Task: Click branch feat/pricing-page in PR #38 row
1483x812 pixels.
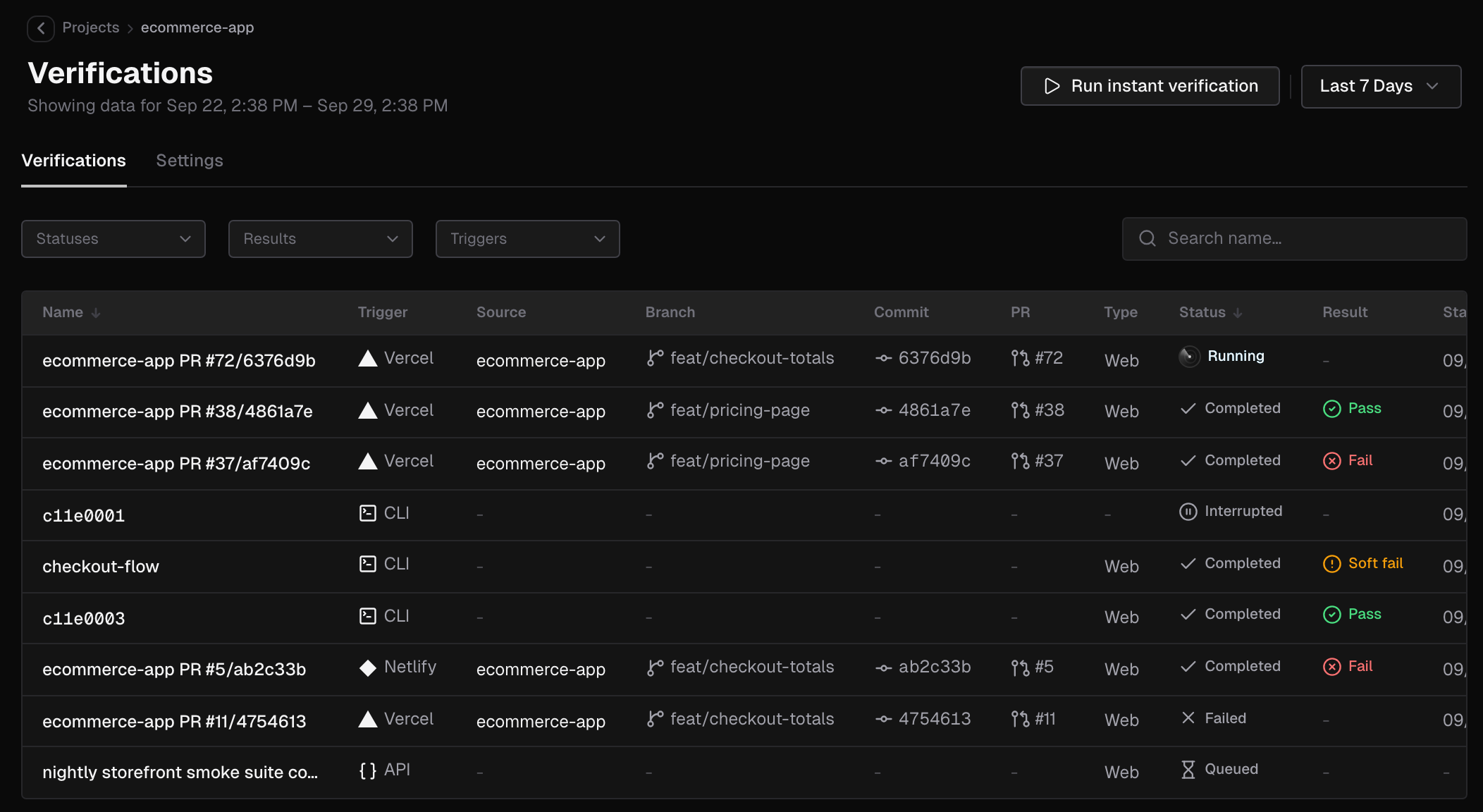Action: point(740,410)
